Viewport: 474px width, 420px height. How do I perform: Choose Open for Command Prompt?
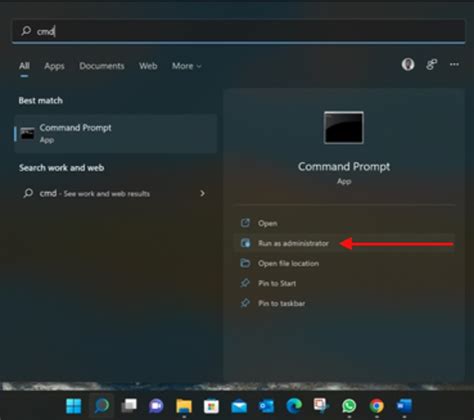(345, 223)
